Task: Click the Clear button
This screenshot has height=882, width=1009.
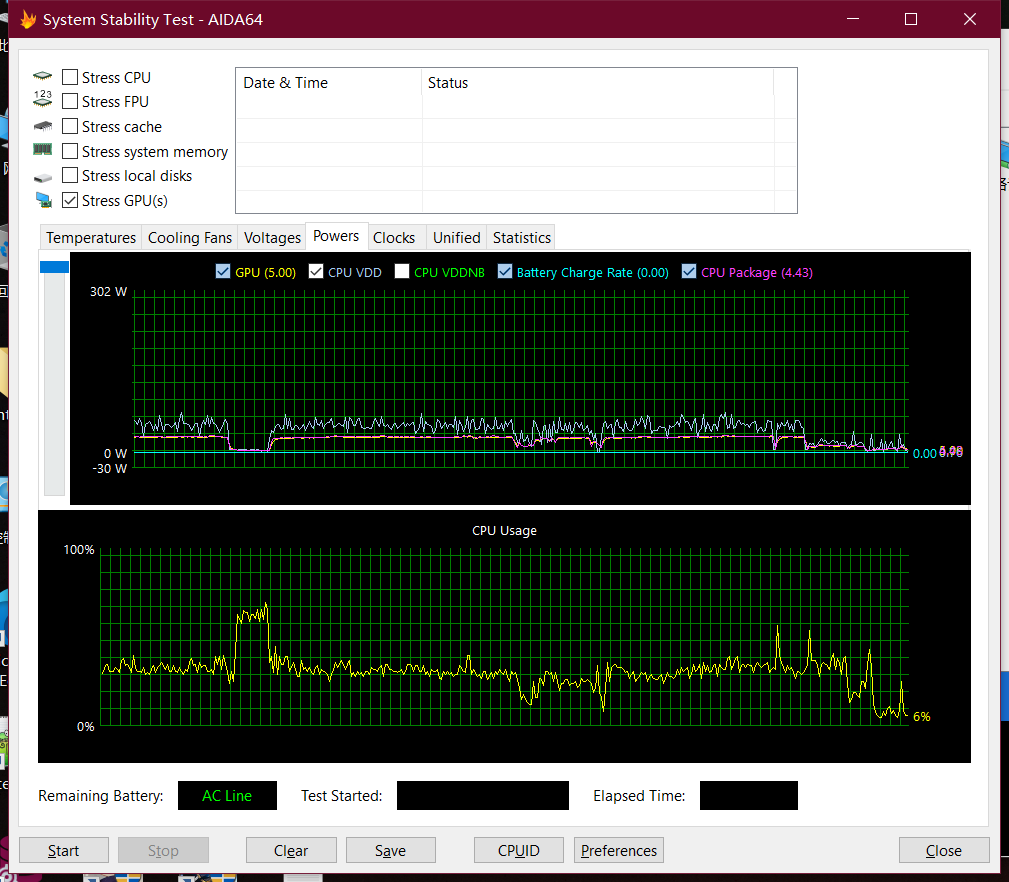Action: (291, 850)
